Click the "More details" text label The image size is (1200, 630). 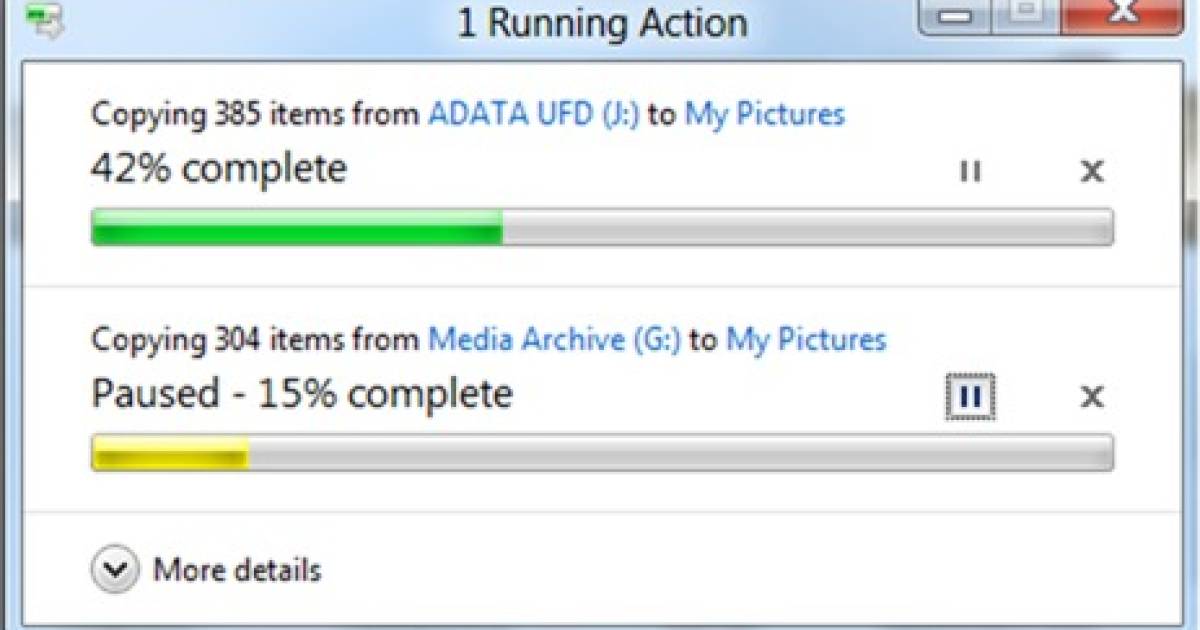coord(237,571)
